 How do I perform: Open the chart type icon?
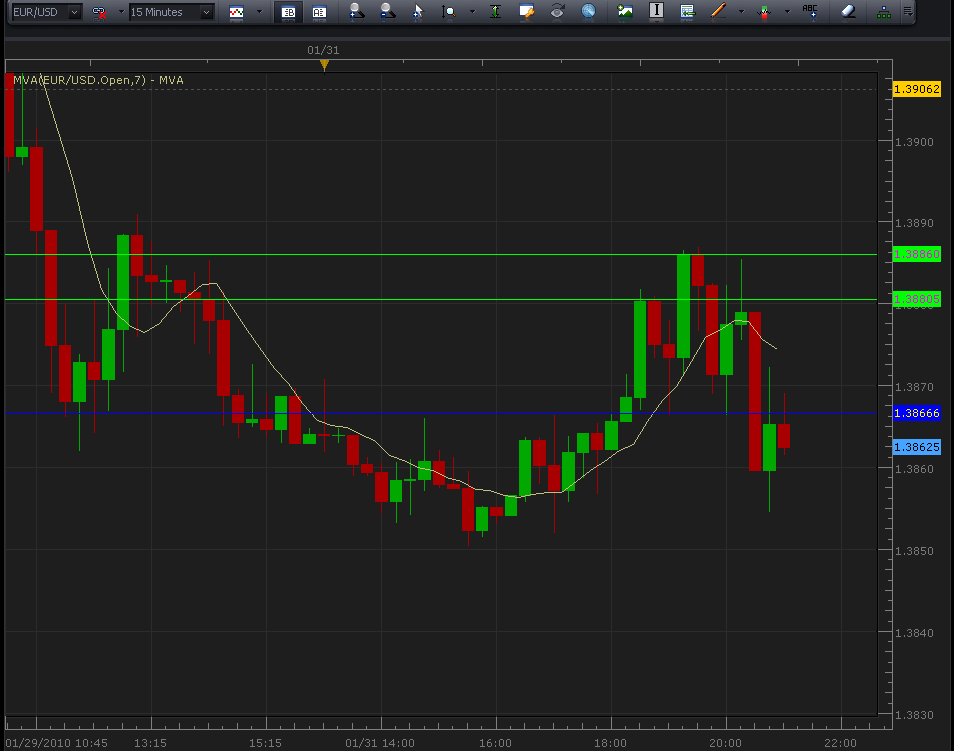236,12
